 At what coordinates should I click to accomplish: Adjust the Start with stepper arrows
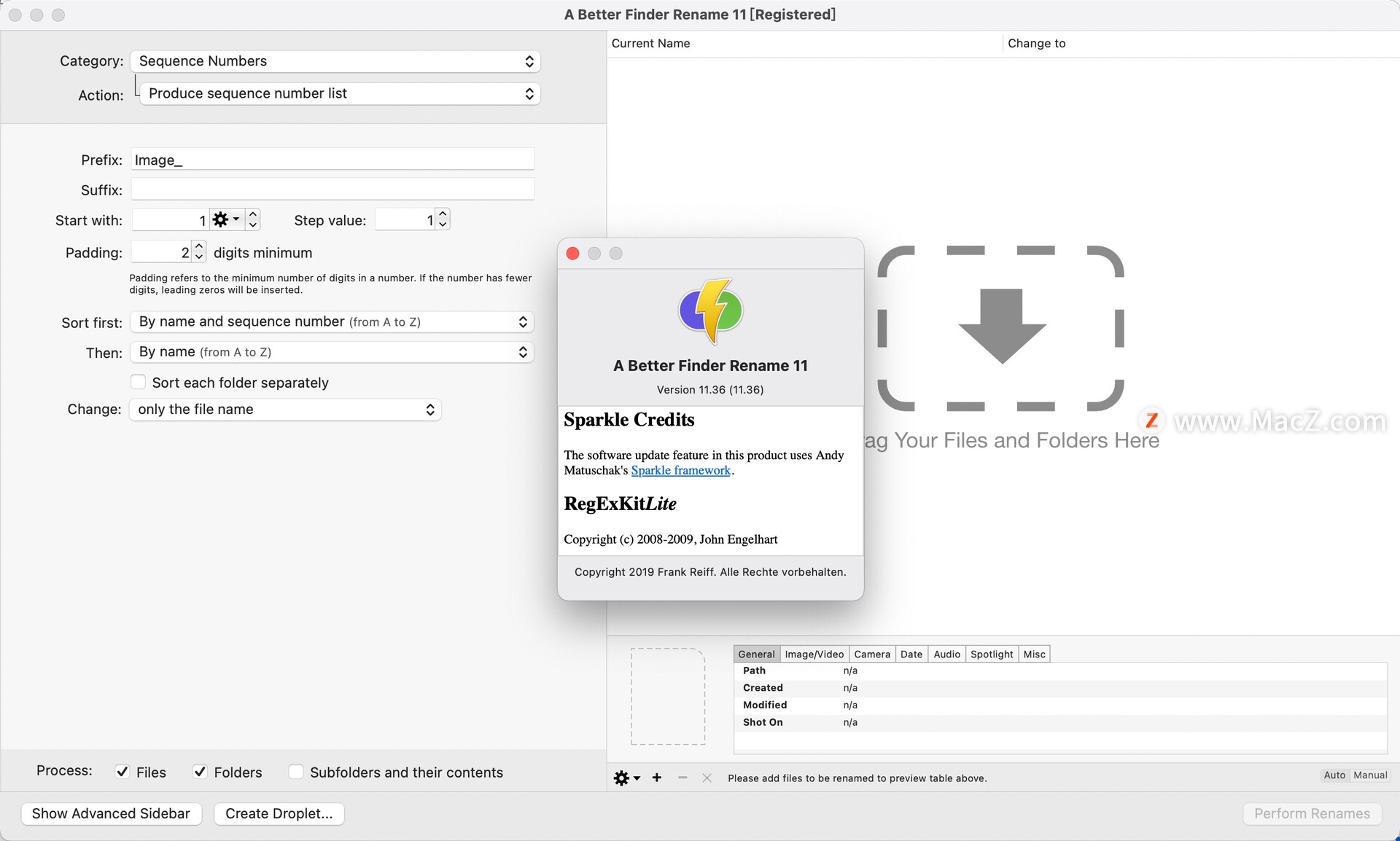click(253, 219)
